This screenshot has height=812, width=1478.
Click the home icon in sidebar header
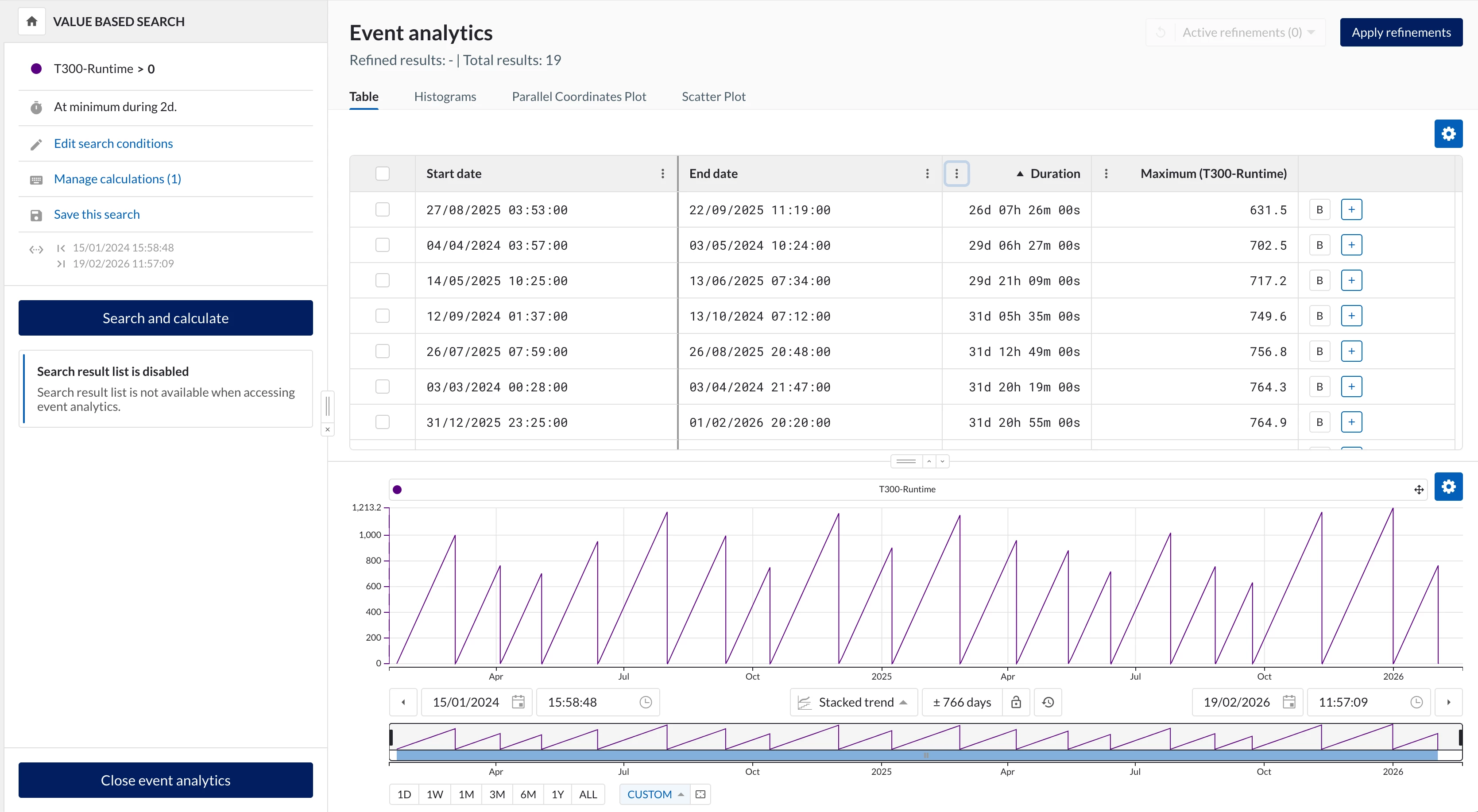pos(31,21)
